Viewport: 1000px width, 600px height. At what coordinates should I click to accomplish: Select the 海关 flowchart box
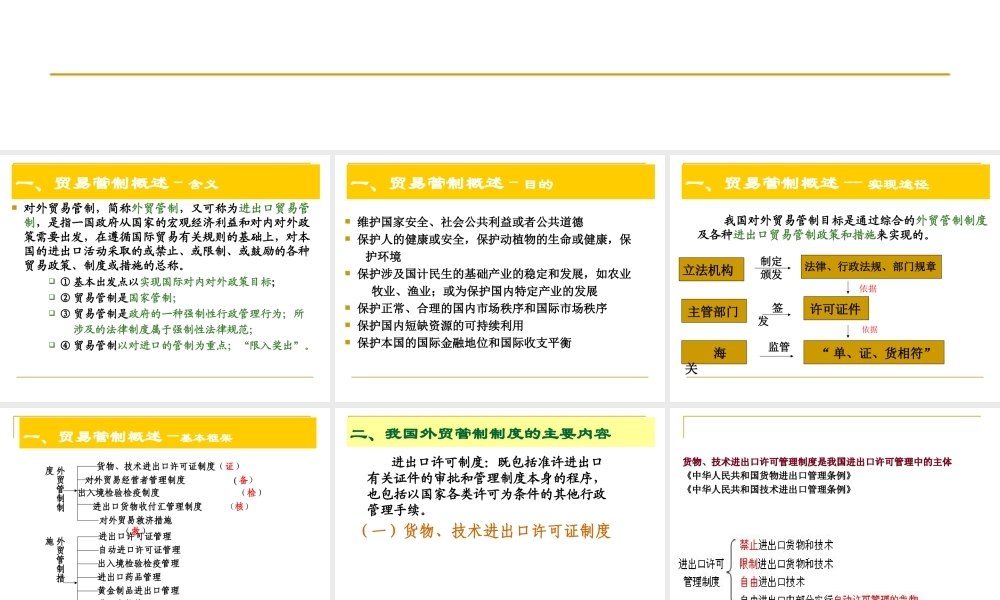(x=714, y=352)
